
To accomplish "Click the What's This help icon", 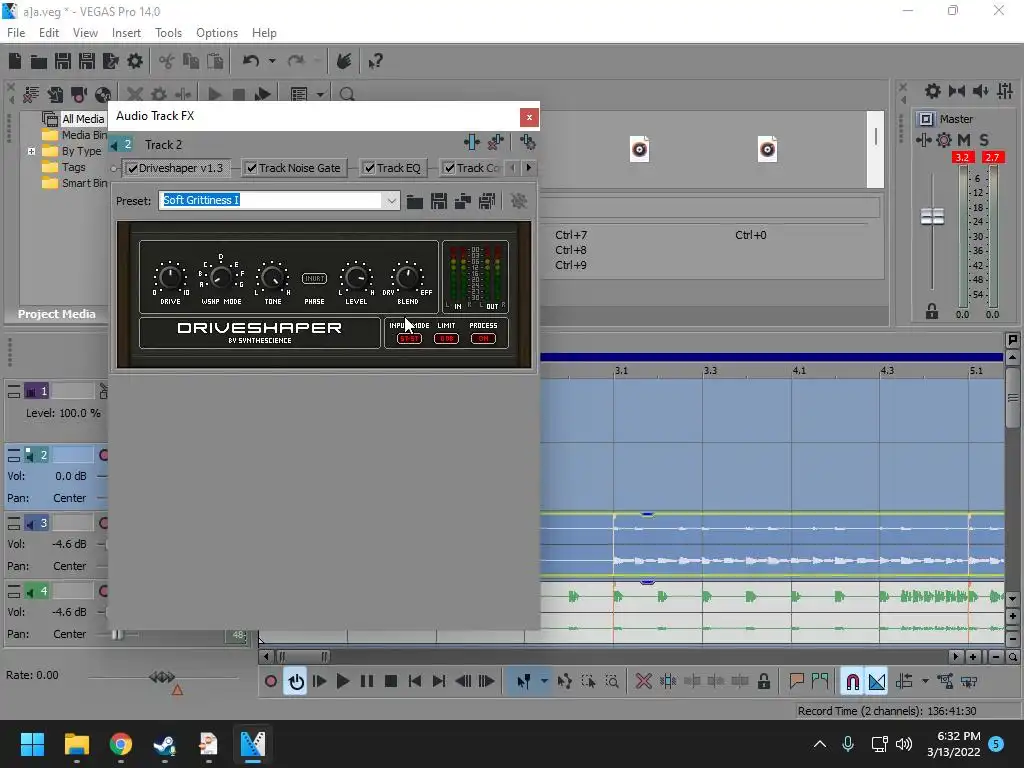I will (375, 61).
